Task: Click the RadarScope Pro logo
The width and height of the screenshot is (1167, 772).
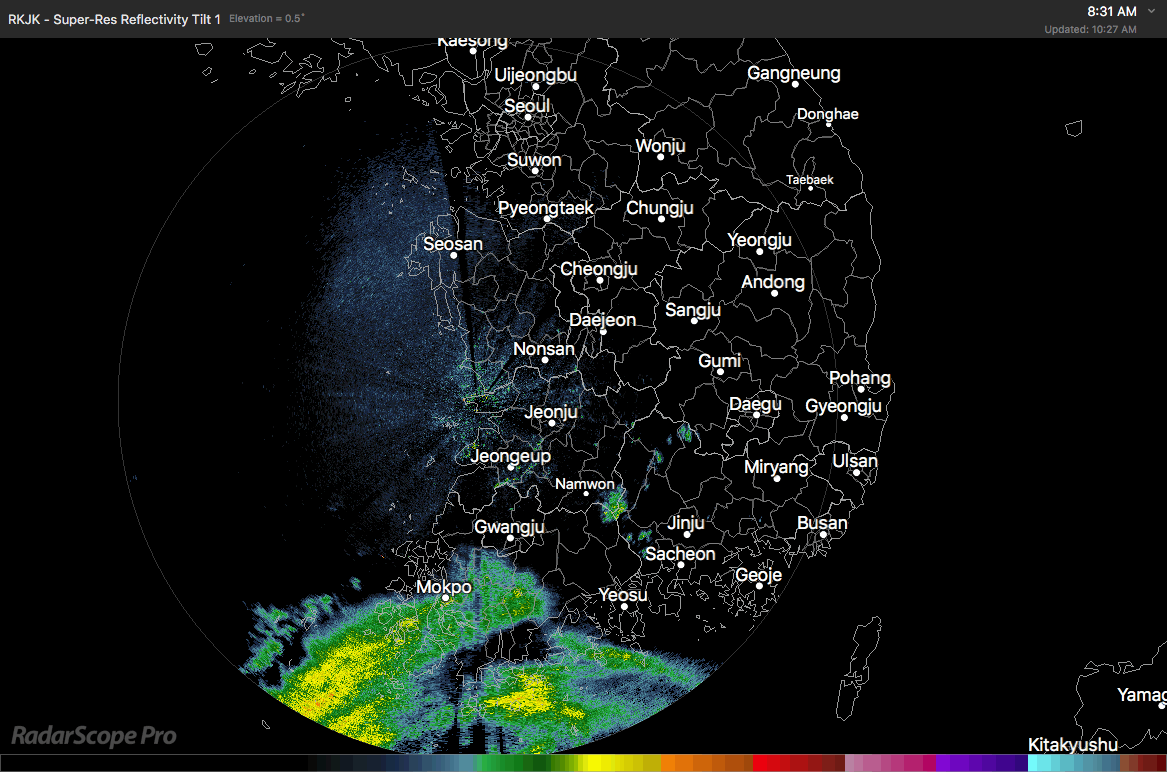Action: [93, 736]
